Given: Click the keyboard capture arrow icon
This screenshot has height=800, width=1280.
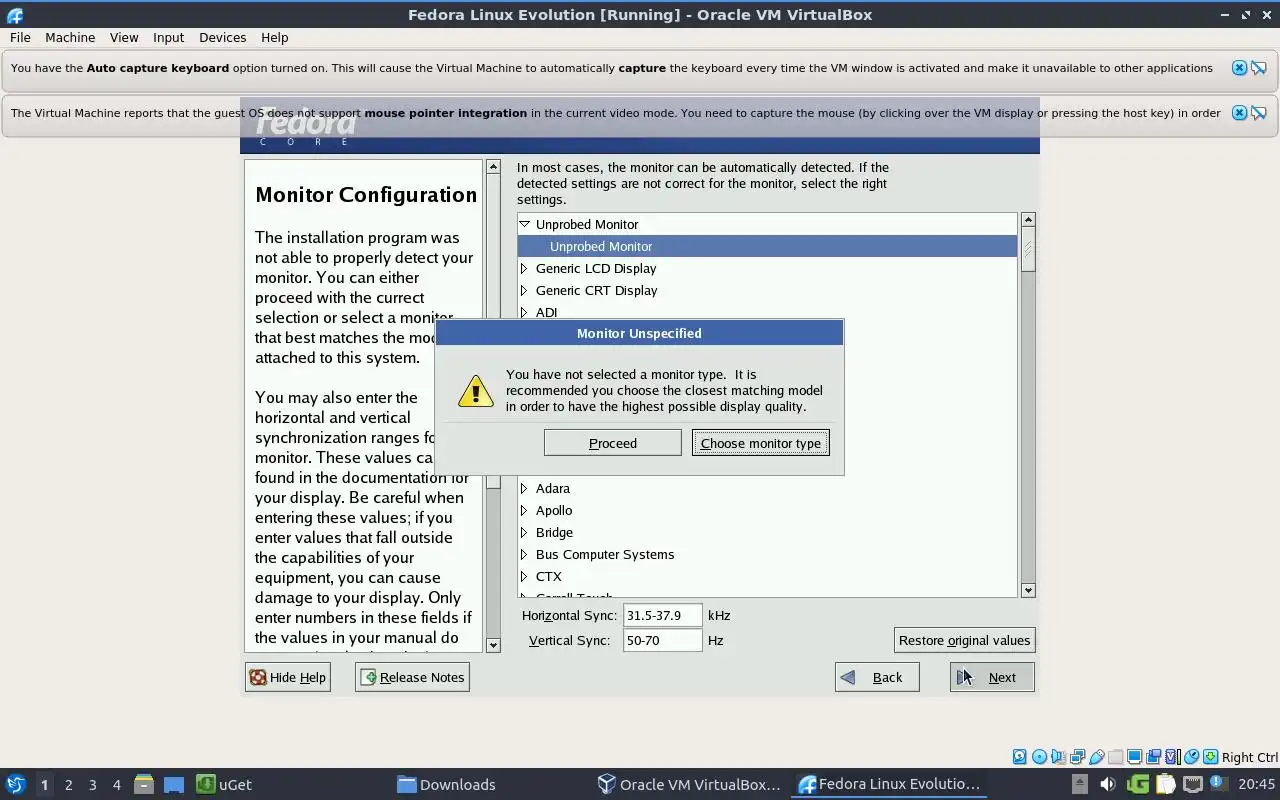Looking at the screenshot, I should [x=1210, y=757].
